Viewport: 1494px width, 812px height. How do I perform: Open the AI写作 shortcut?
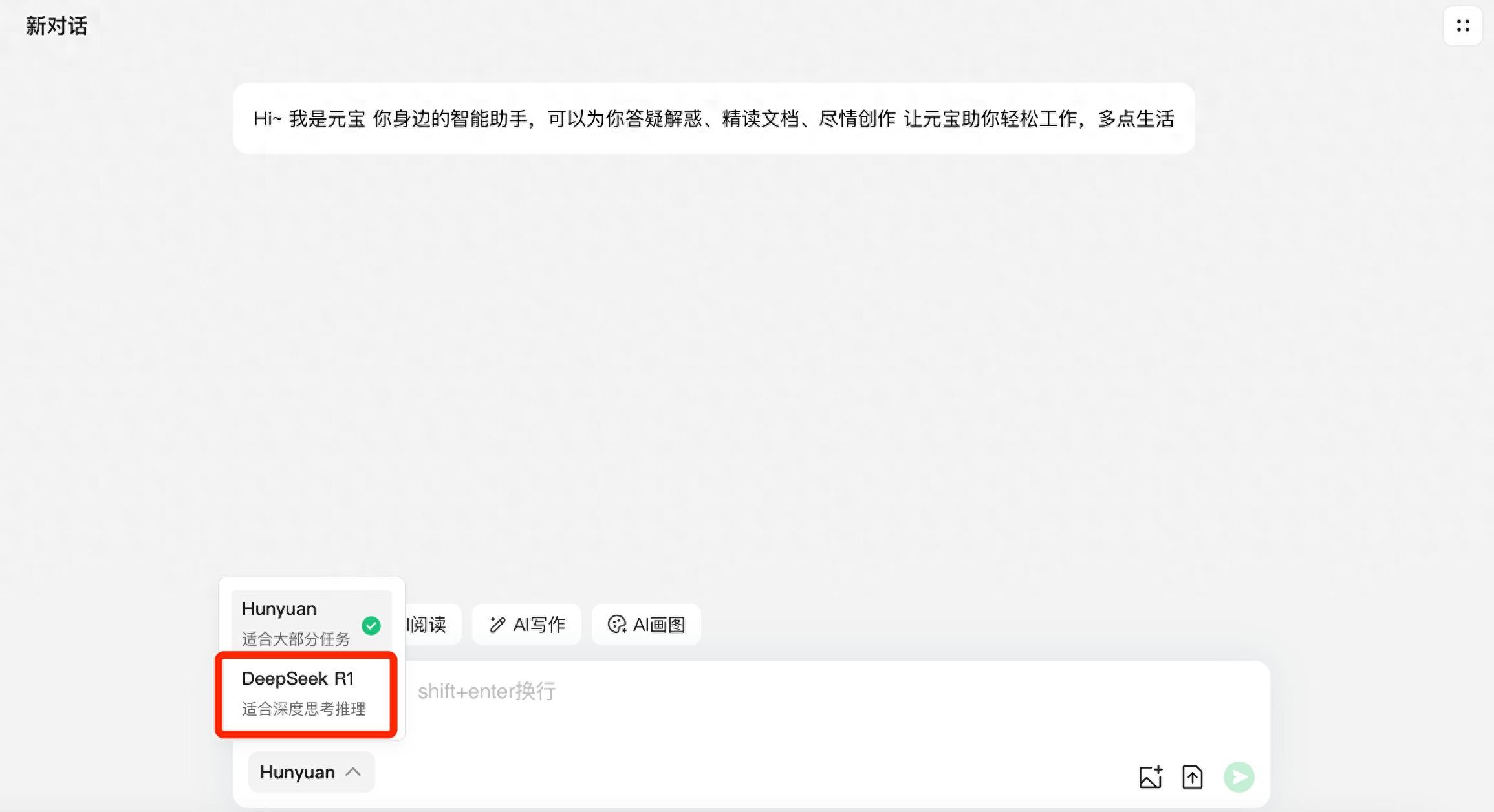pos(526,625)
